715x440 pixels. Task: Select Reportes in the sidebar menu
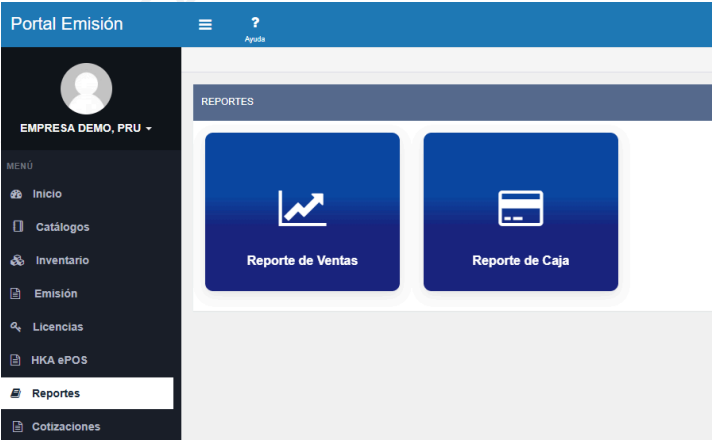(56, 393)
